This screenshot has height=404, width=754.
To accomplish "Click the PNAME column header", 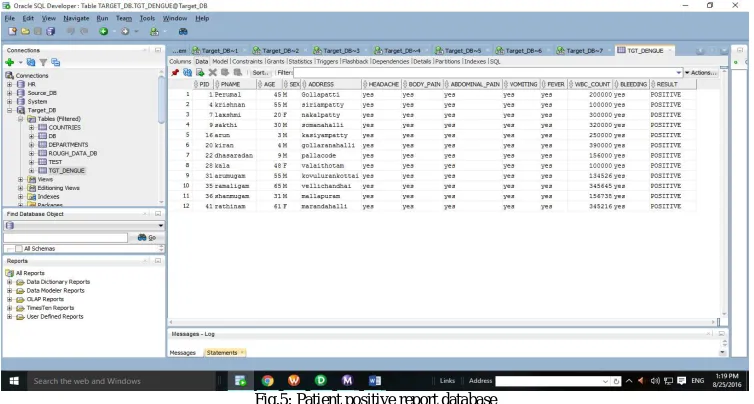I will [x=235, y=84].
